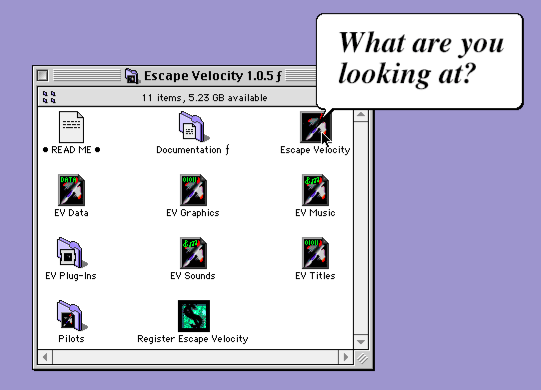This screenshot has height=390, width=541.
Task: Click the folder proxy icon in title bar
Action: [131, 76]
